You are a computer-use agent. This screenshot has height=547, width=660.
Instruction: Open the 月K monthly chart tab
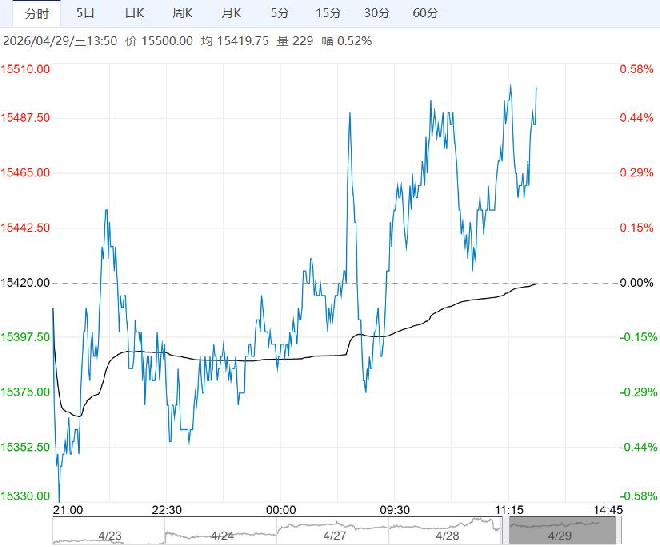pos(231,13)
